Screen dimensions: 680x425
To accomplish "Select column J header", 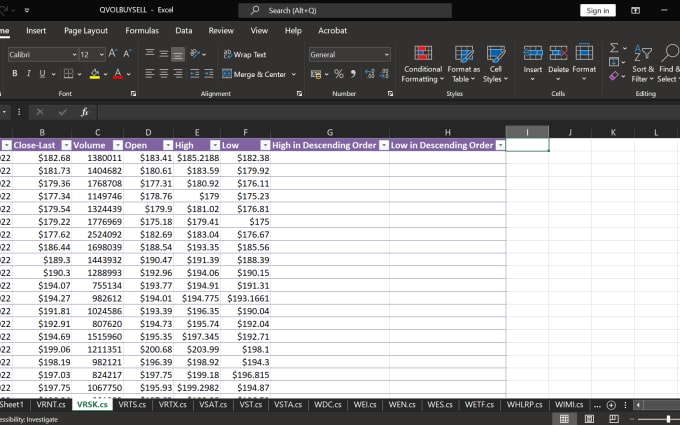I will pyautogui.click(x=570, y=132).
